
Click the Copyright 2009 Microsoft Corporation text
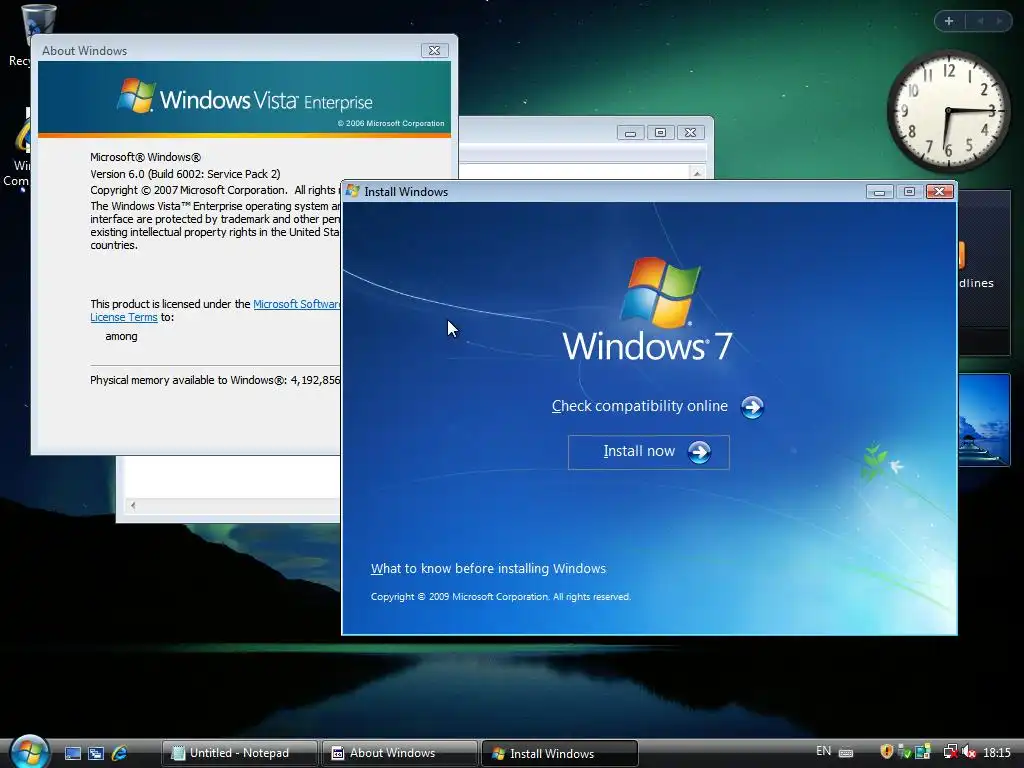tap(501, 597)
